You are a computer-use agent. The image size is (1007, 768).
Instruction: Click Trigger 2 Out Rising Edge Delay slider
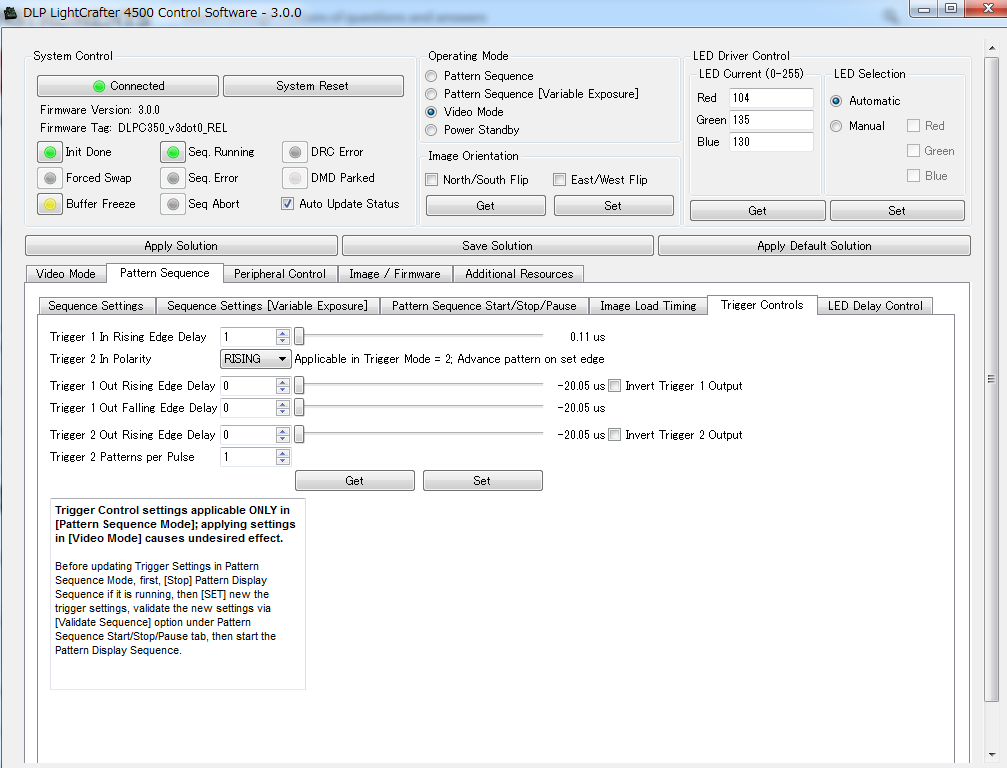pyautogui.click(x=419, y=434)
